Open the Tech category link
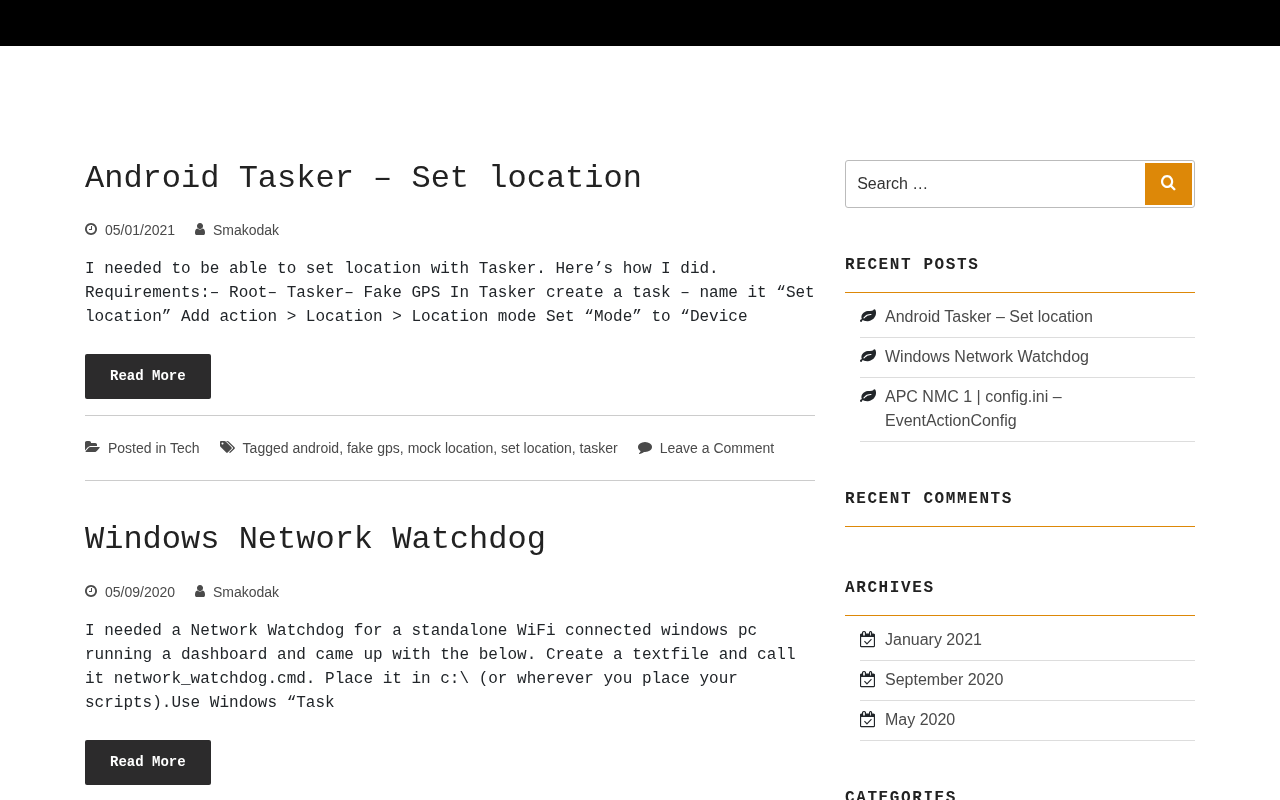This screenshot has width=1280, height=800. 184,448
